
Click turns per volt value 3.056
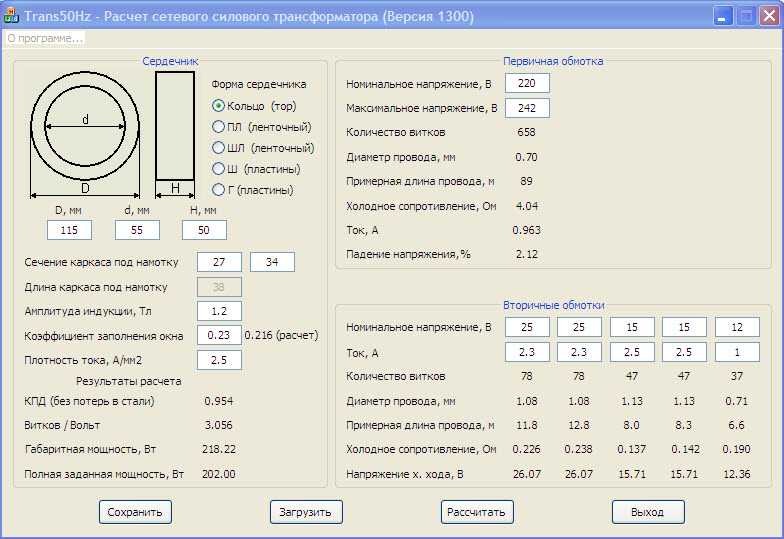(x=219, y=425)
